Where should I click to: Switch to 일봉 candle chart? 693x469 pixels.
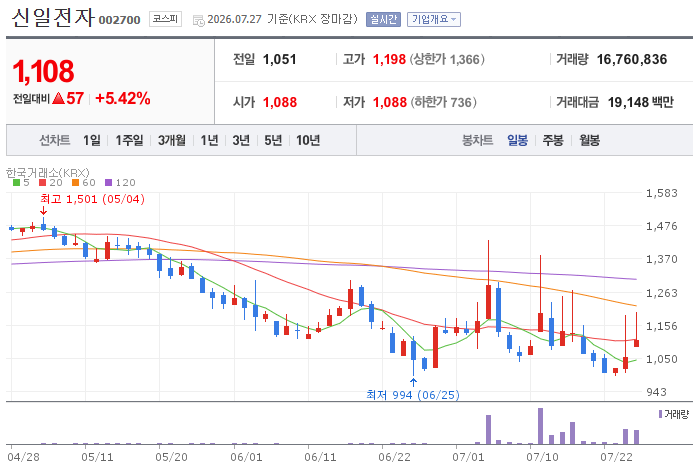point(517,141)
